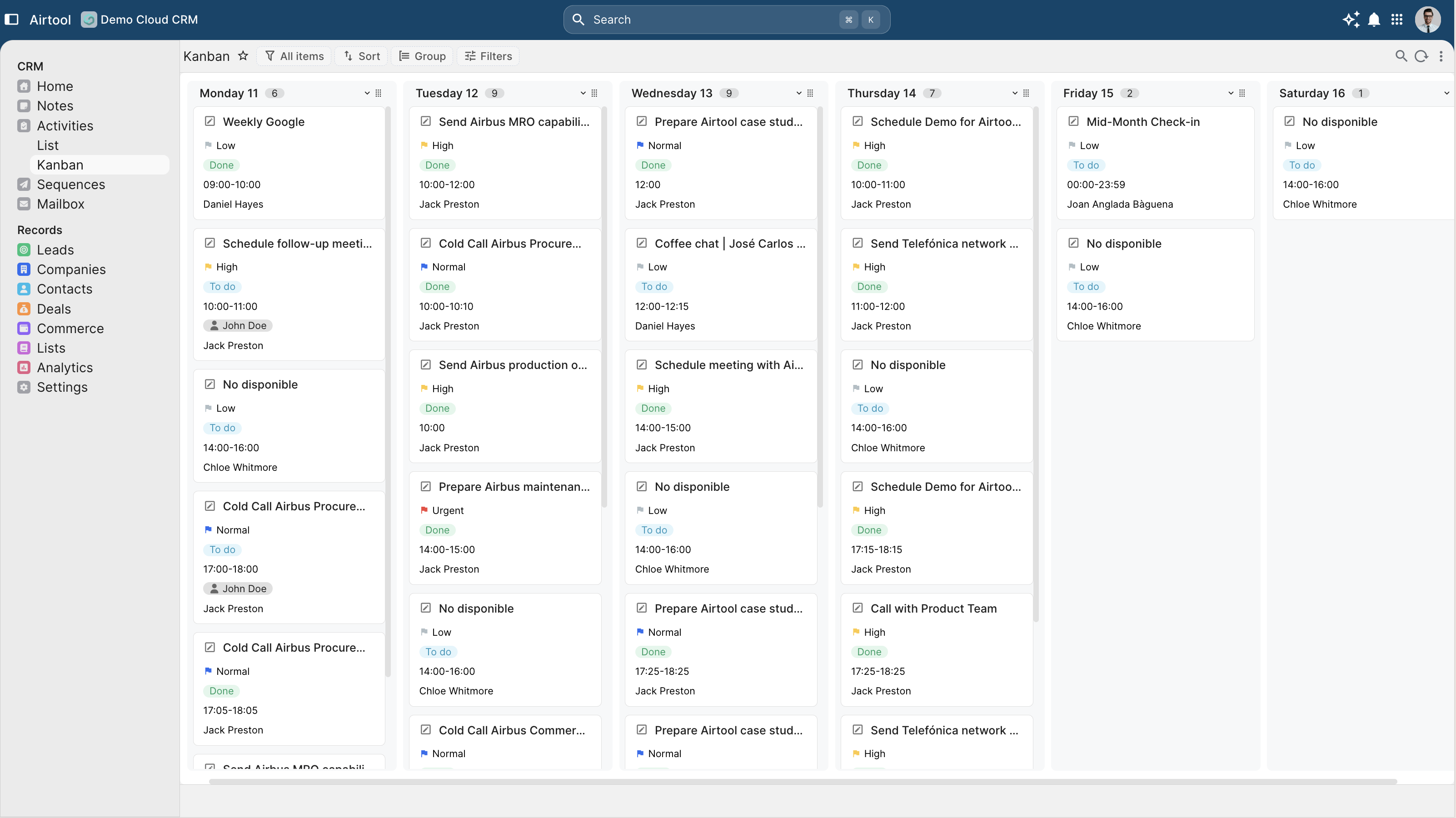
Task: Expand the Friday 15 column dropdown chevron
Action: (1231, 93)
